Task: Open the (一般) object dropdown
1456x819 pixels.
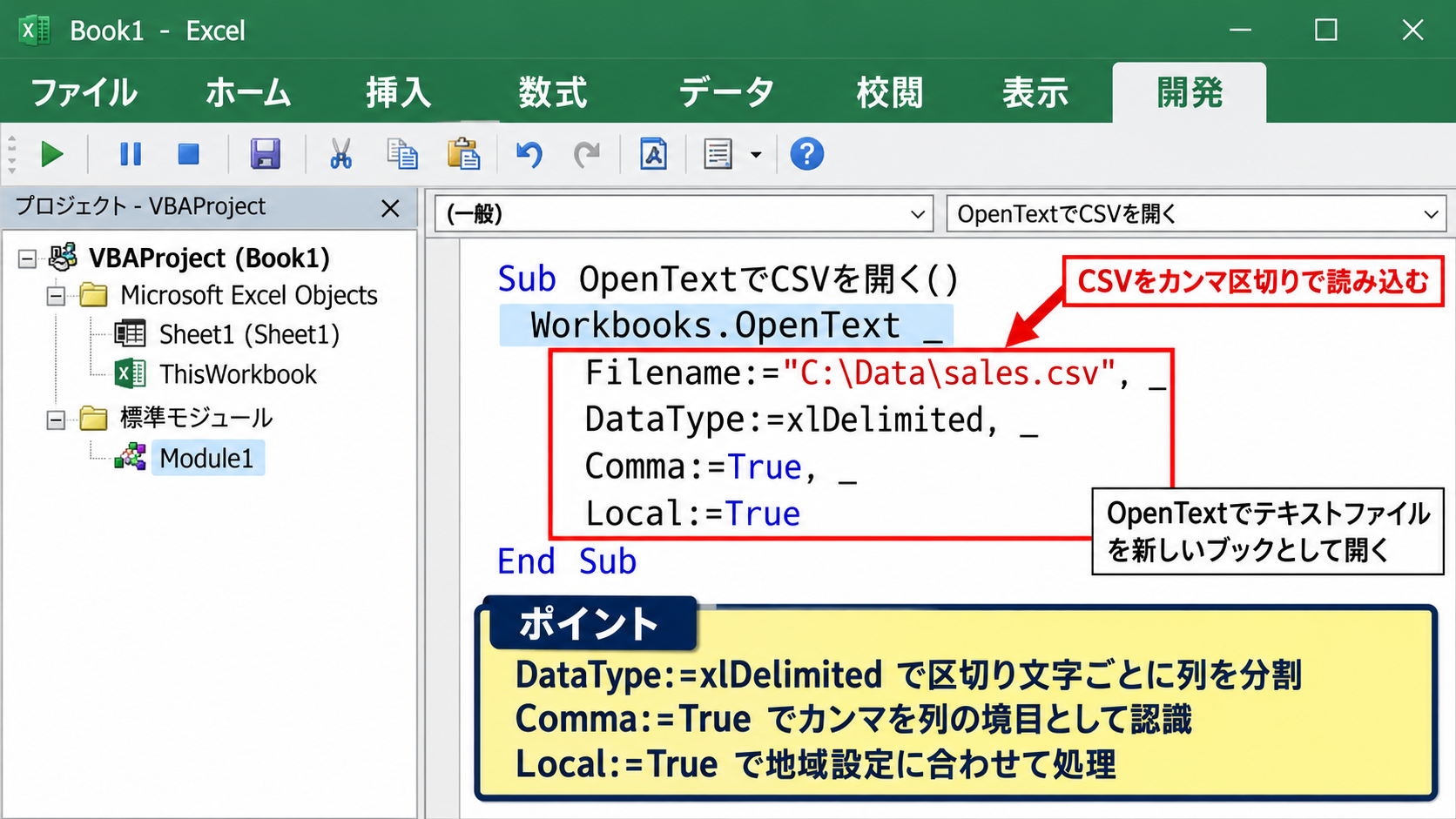Action: tap(917, 214)
